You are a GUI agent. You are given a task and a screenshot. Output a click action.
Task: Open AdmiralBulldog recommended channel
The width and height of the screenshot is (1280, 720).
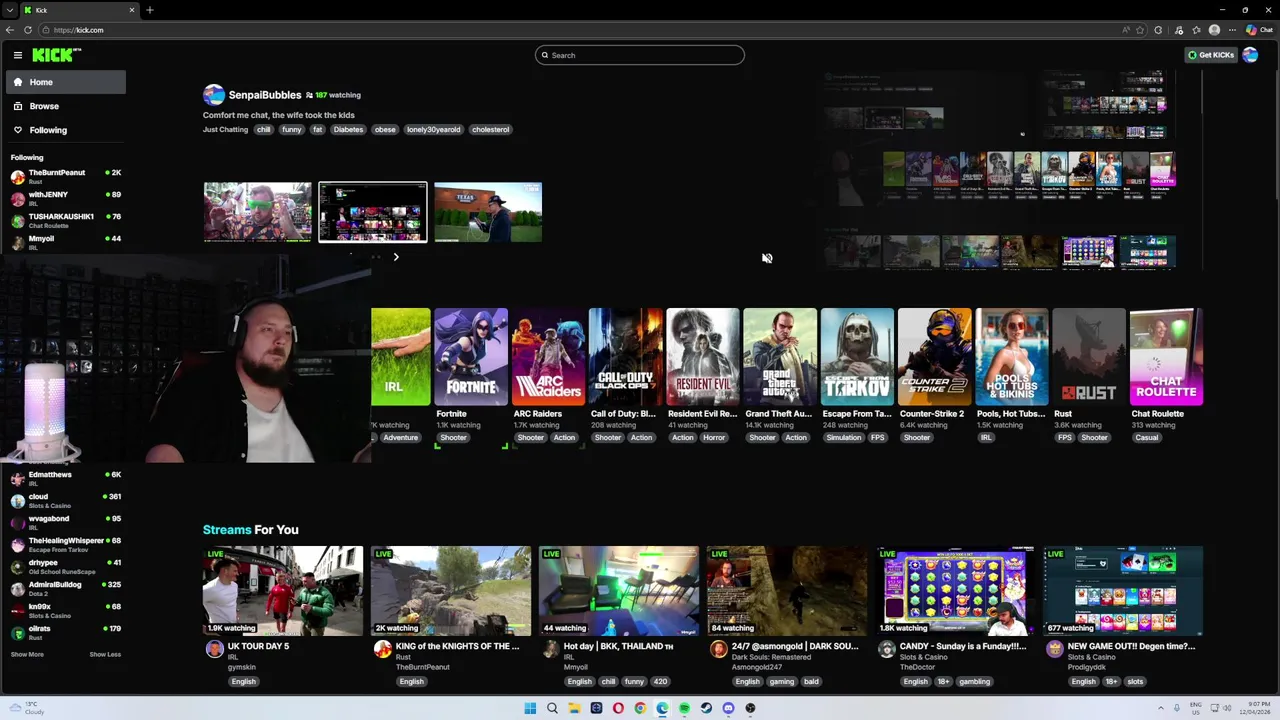(x=65, y=588)
